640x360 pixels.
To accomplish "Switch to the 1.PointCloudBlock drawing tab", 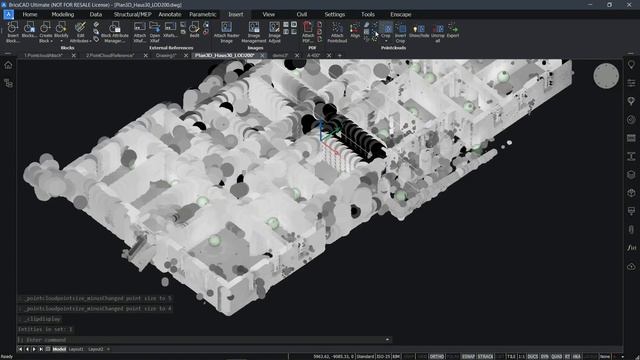I will (43, 55).
